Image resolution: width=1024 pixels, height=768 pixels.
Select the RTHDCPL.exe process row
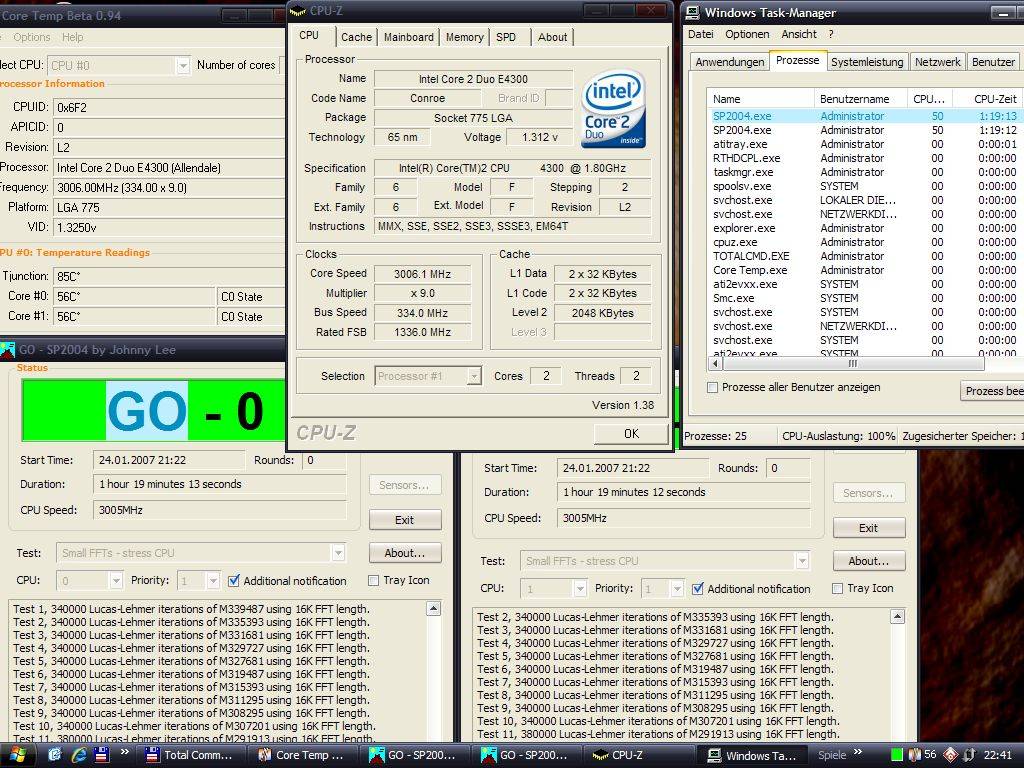point(865,158)
